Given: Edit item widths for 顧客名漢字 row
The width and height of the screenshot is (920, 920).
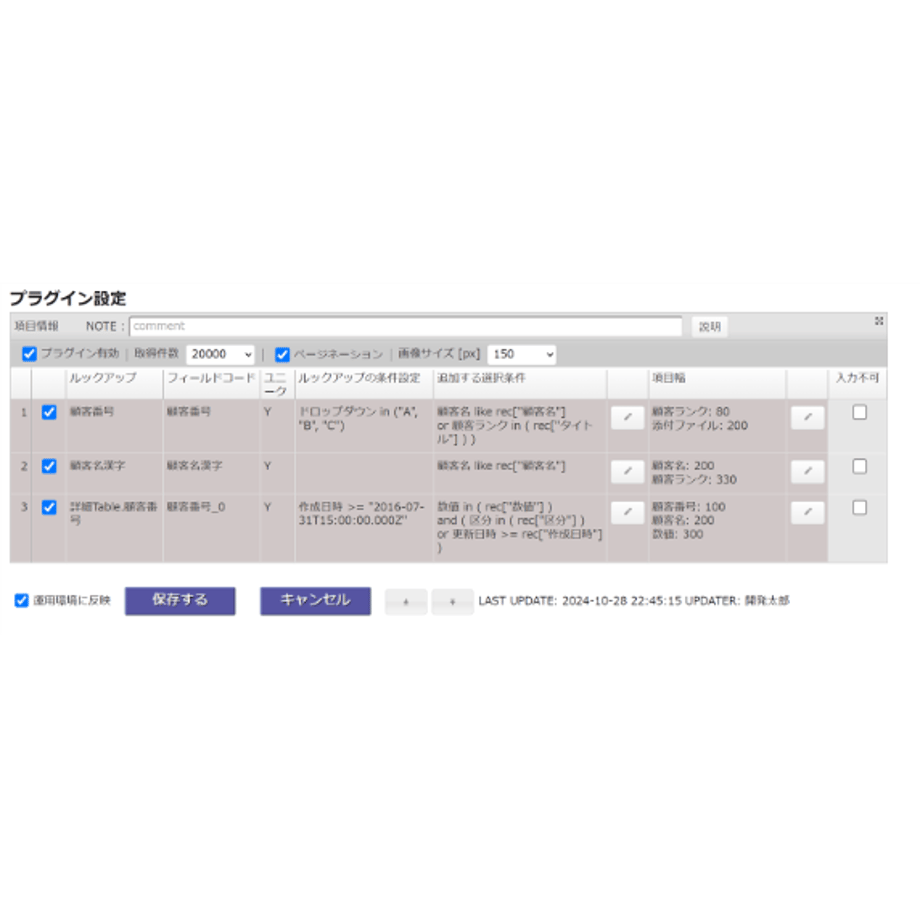Looking at the screenshot, I should [x=807, y=472].
